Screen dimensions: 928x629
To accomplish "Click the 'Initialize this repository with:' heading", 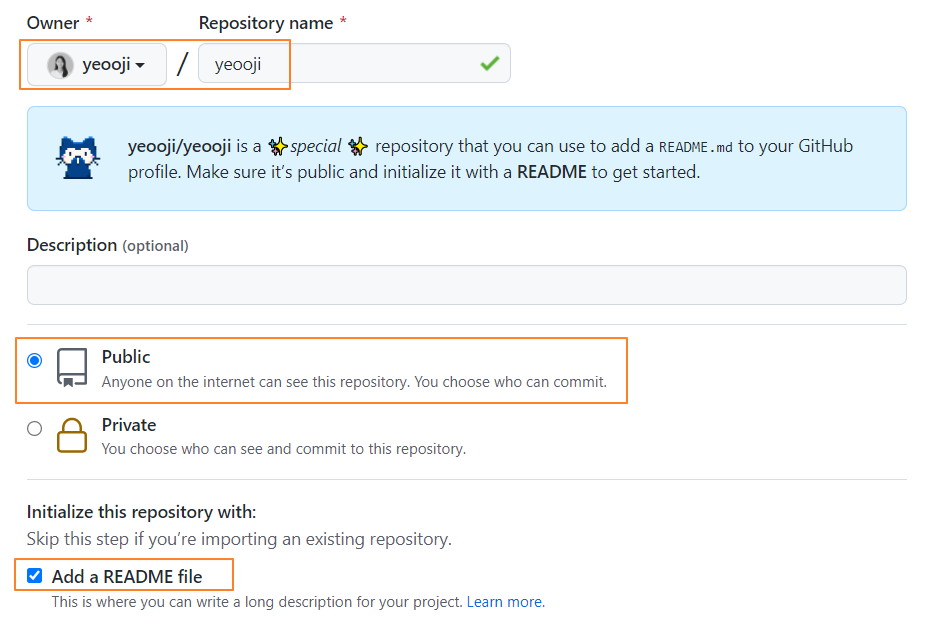I will click(x=141, y=512).
